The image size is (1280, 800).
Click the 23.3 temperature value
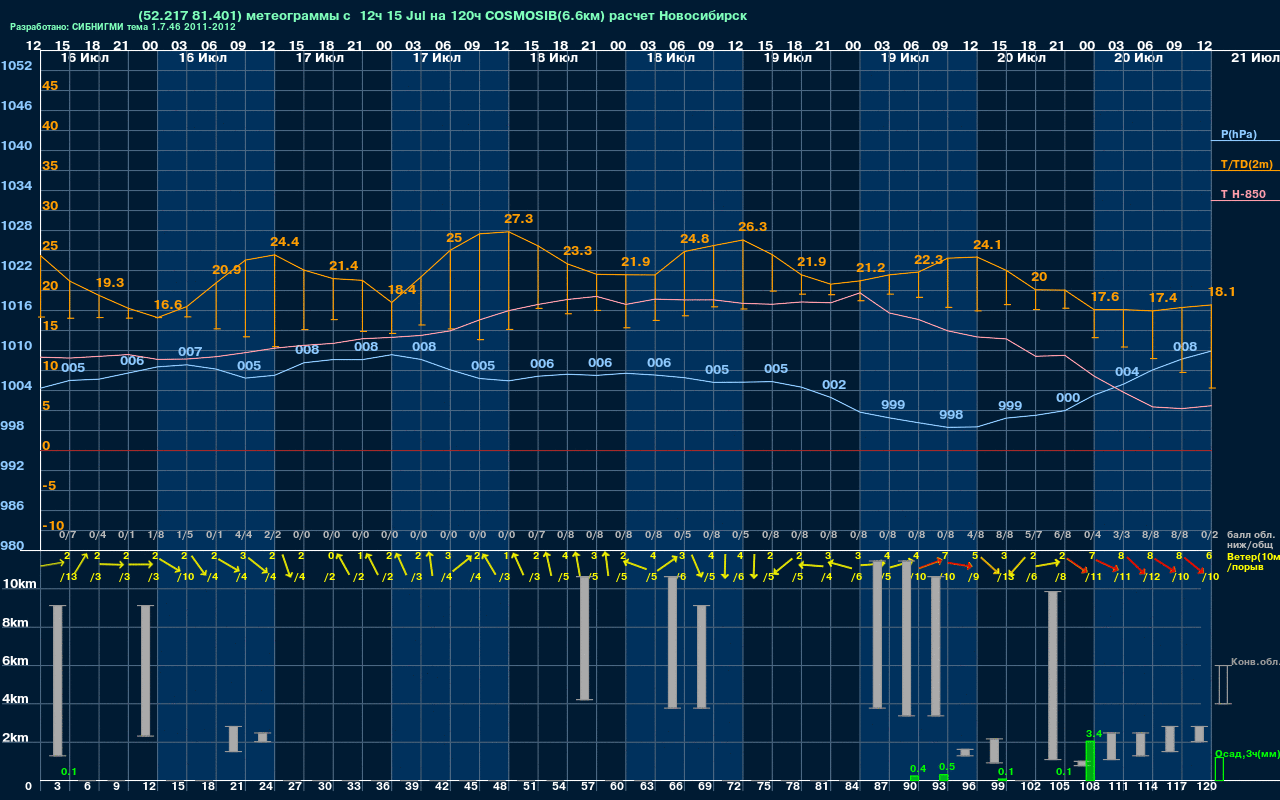pos(577,250)
